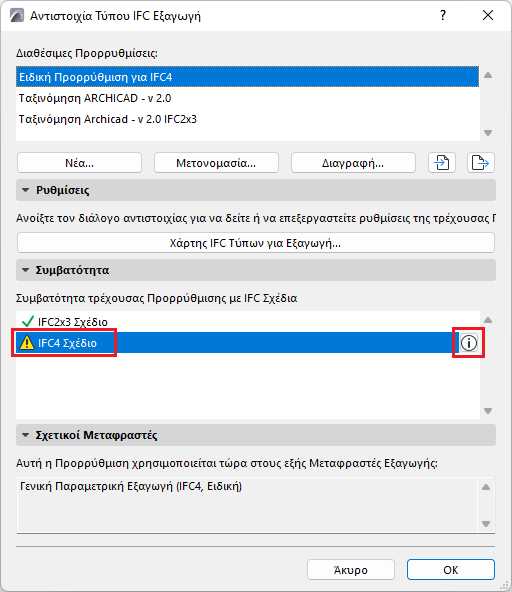Close the dialog with the X button

tap(488, 15)
